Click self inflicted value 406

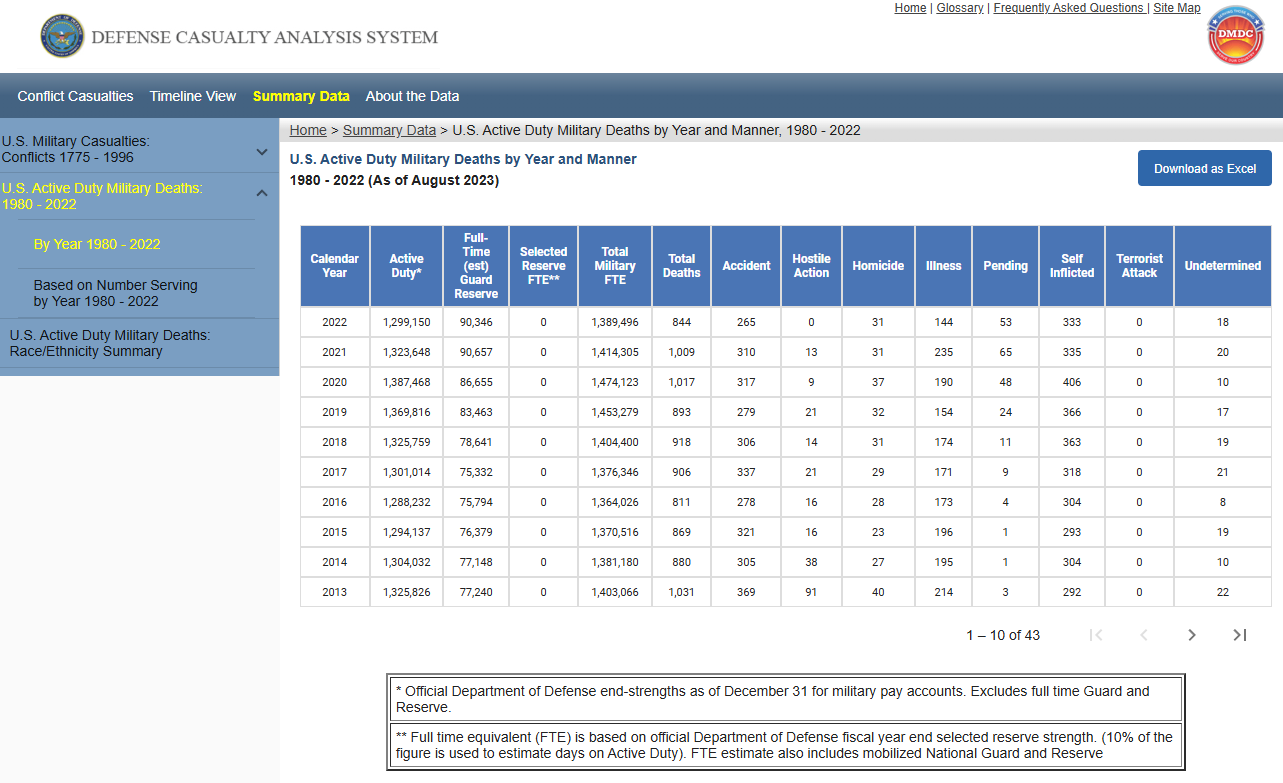1072,382
